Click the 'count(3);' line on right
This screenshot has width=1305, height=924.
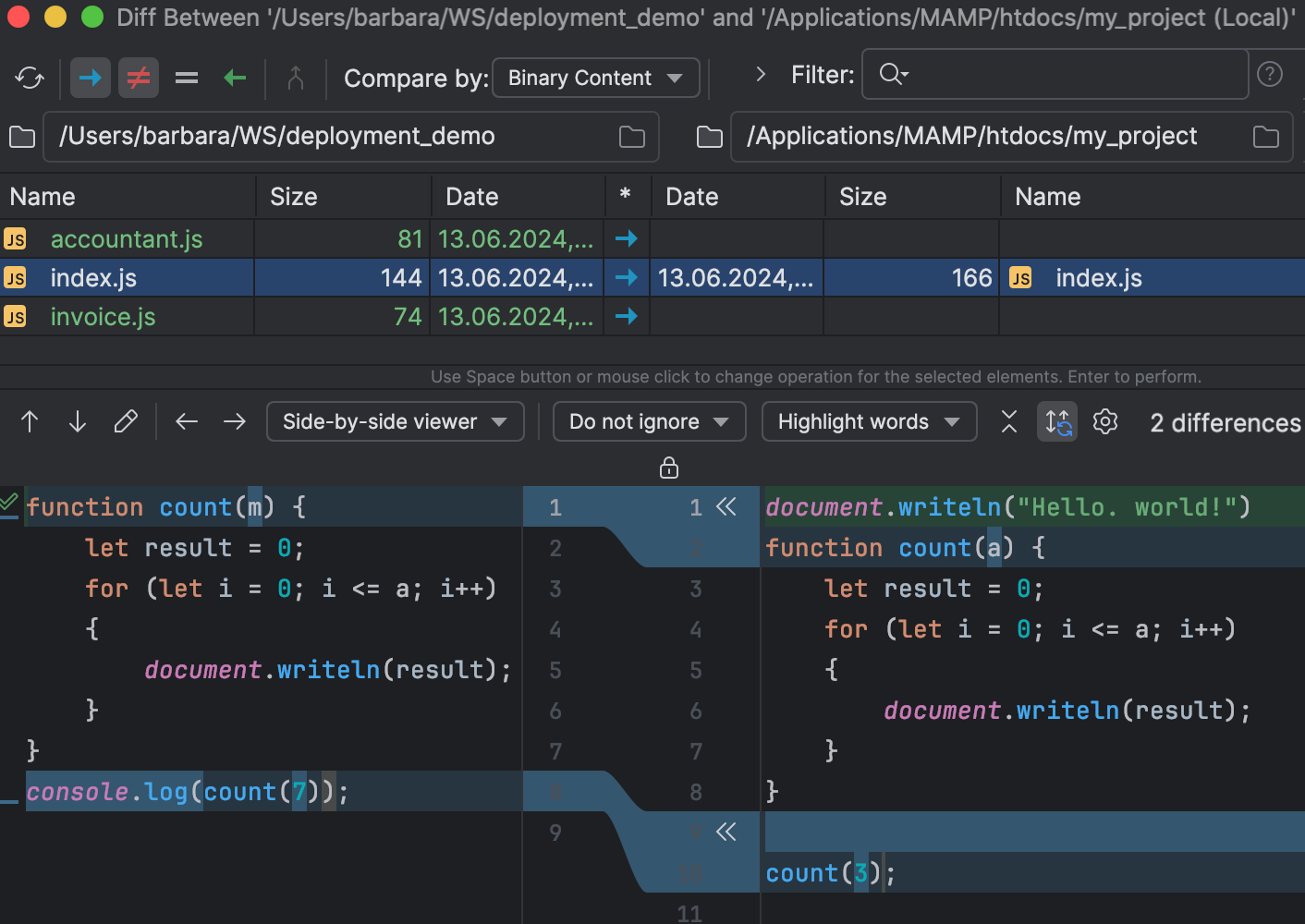click(x=830, y=873)
